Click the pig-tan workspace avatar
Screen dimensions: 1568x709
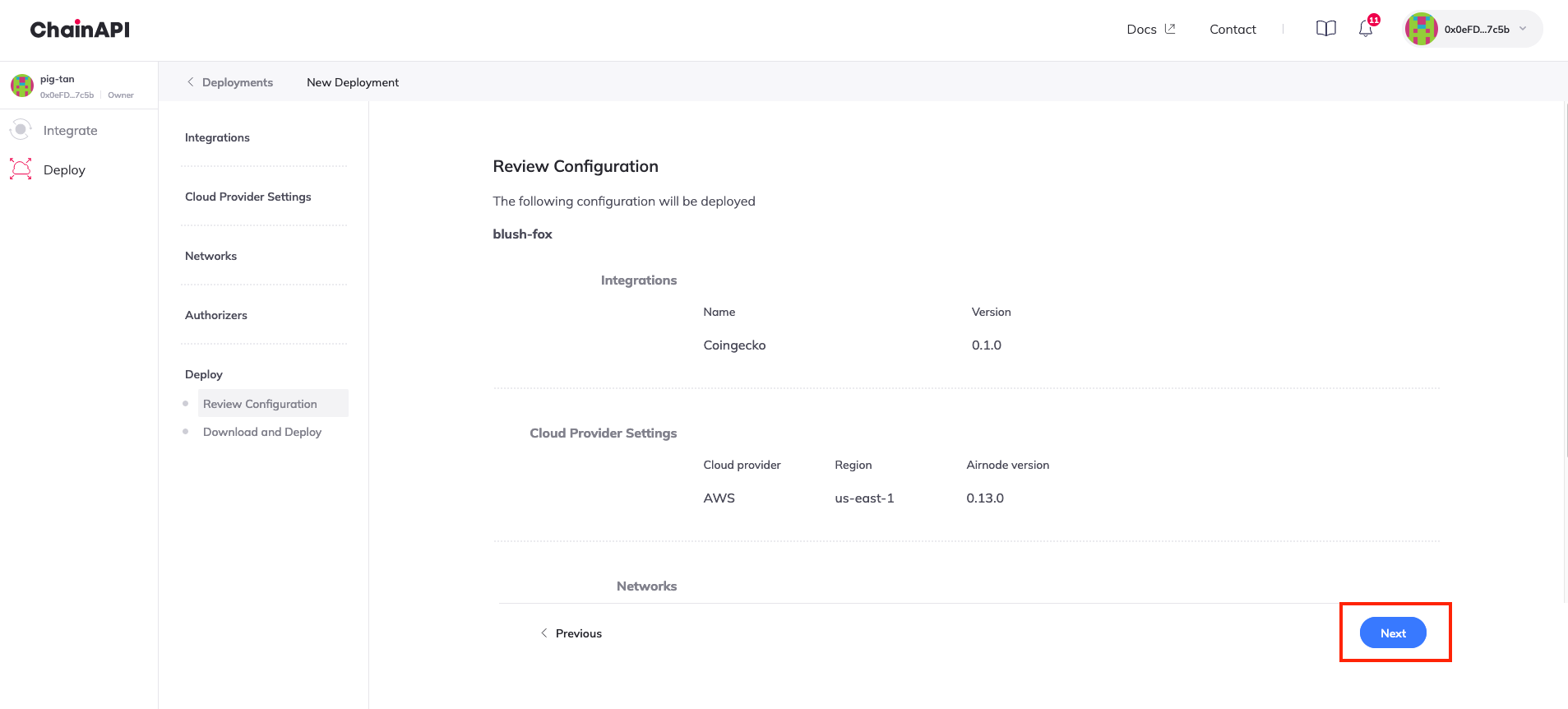point(22,86)
